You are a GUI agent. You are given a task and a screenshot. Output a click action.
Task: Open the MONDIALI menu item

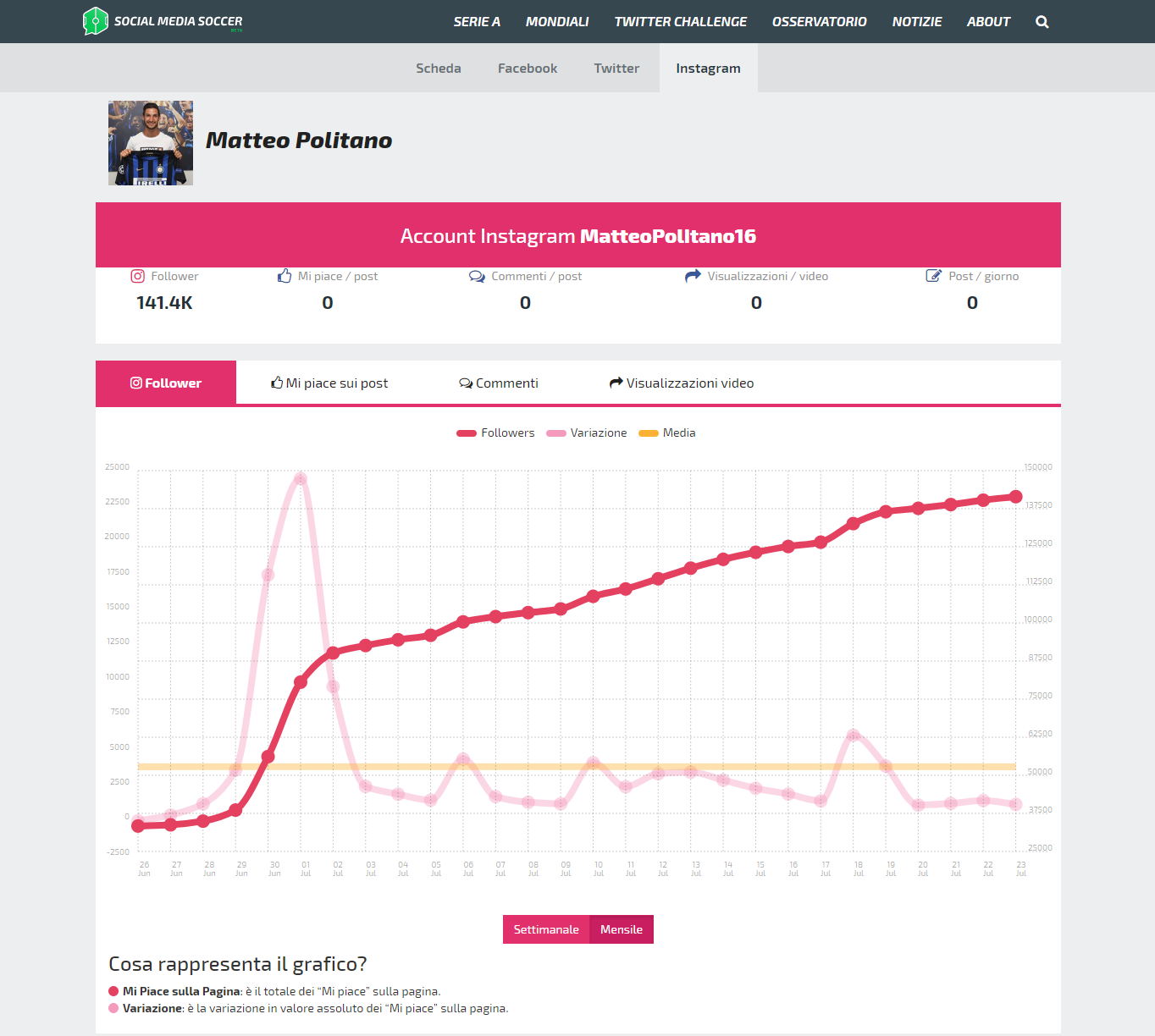pos(557,22)
